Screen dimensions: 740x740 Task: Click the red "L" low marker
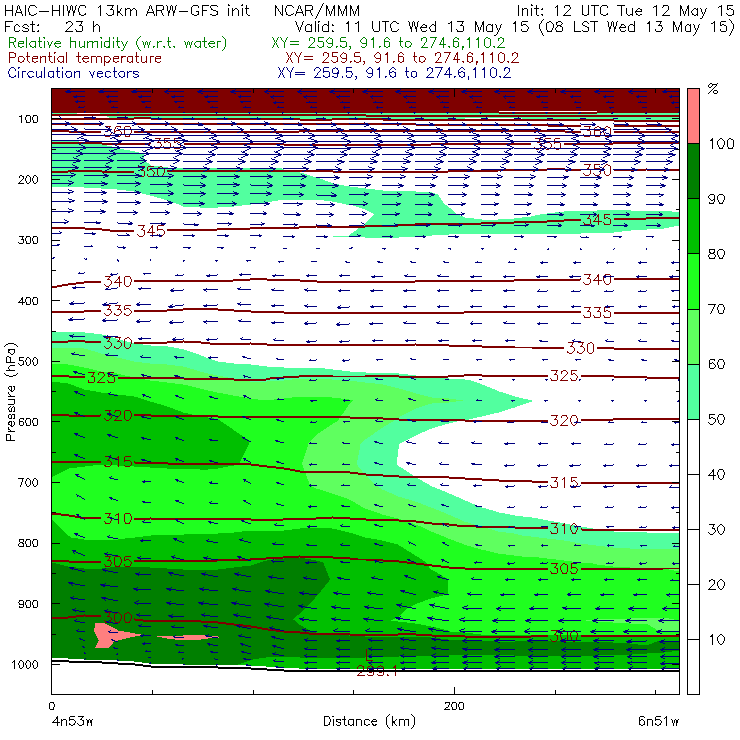click(x=369, y=654)
